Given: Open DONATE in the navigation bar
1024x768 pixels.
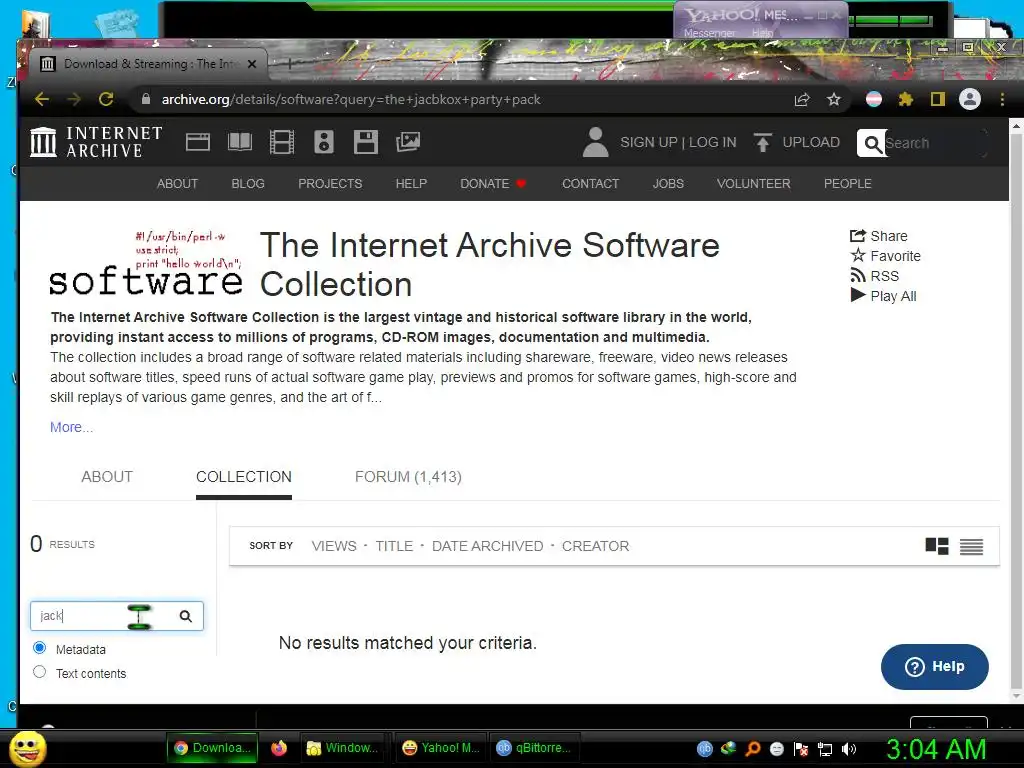Looking at the screenshot, I should 493,184.
